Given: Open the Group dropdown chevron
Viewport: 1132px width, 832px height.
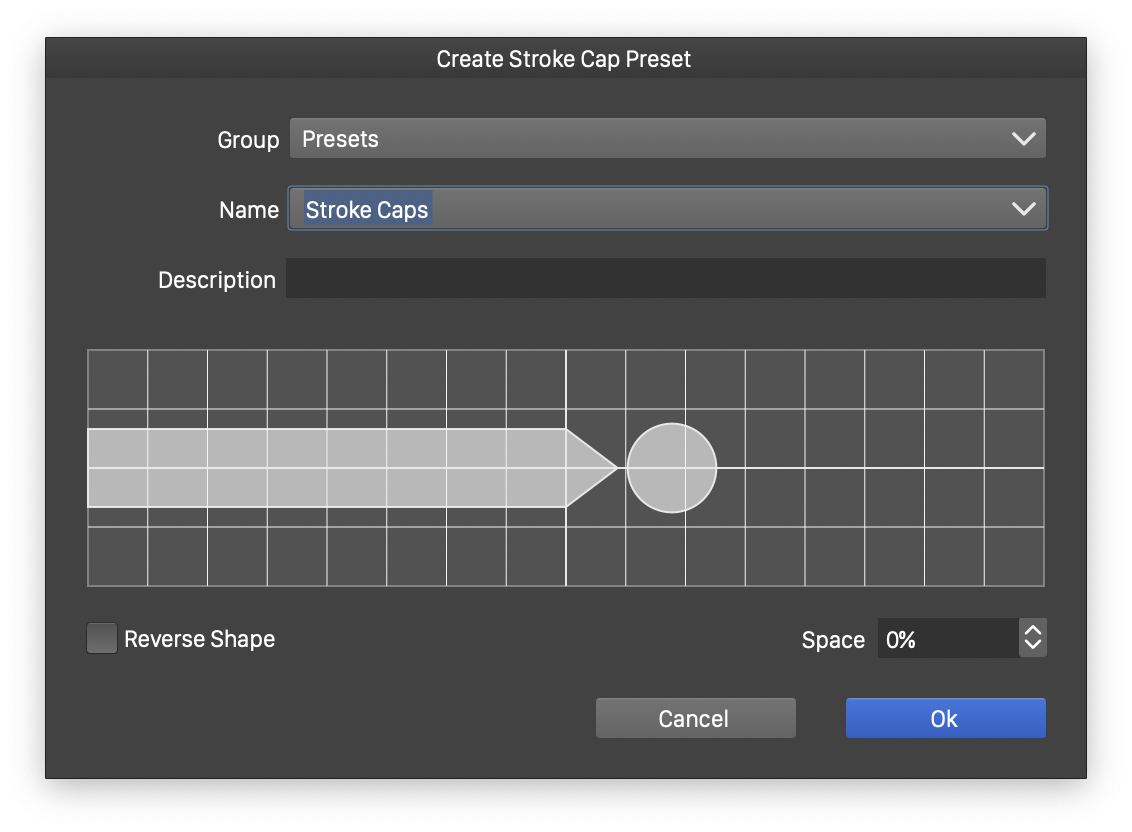Looking at the screenshot, I should 1023,139.
